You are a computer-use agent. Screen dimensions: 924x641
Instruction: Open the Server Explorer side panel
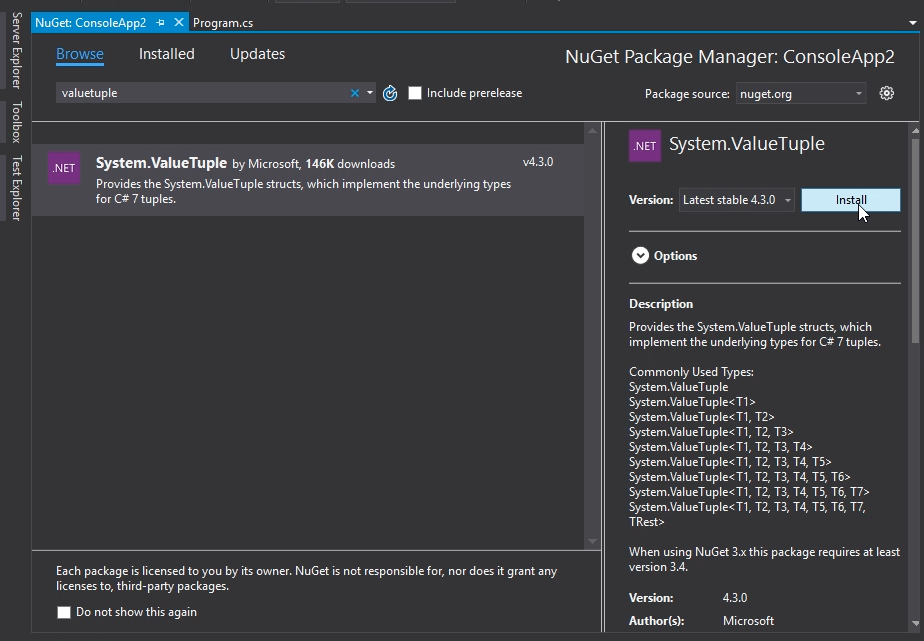coord(16,51)
